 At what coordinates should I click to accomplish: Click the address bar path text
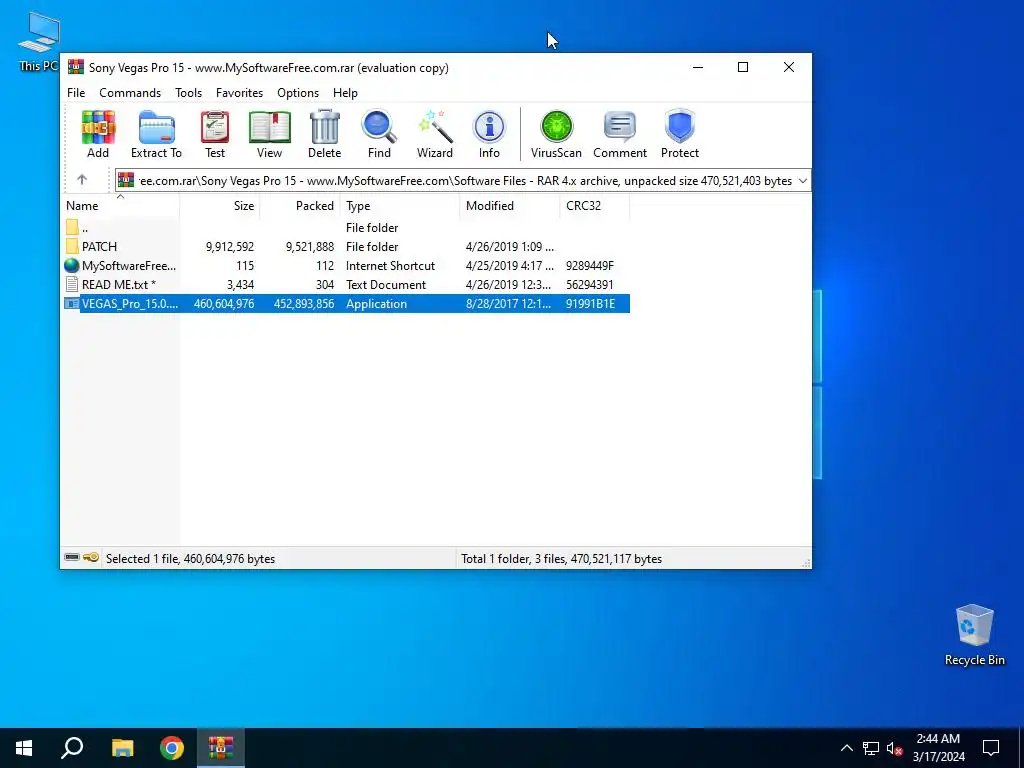coord(465,181)
